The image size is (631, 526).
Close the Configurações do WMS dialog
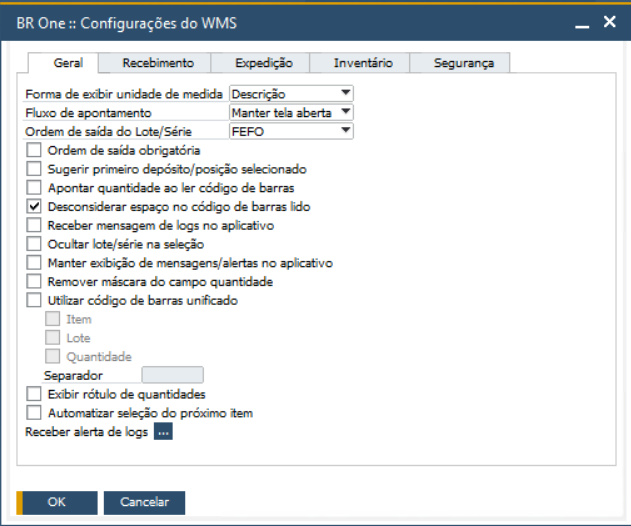(608, 21)
